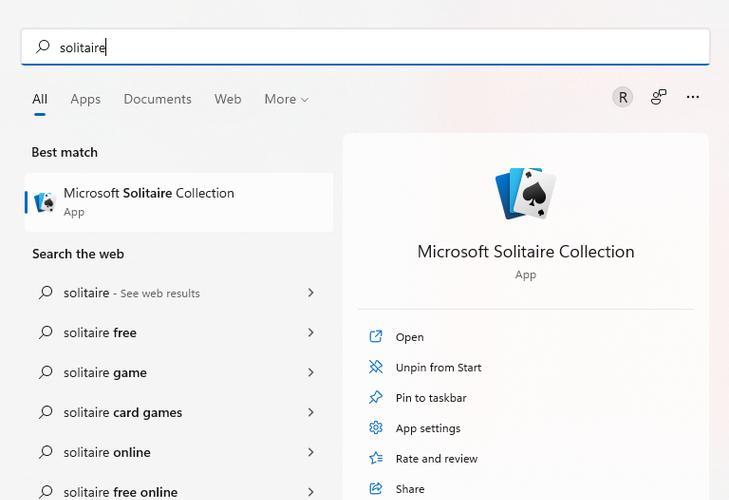Expand chevron for 'solitaire online'
The width and height of the screenshot is (729, 500).
click(x=311, y=452)
